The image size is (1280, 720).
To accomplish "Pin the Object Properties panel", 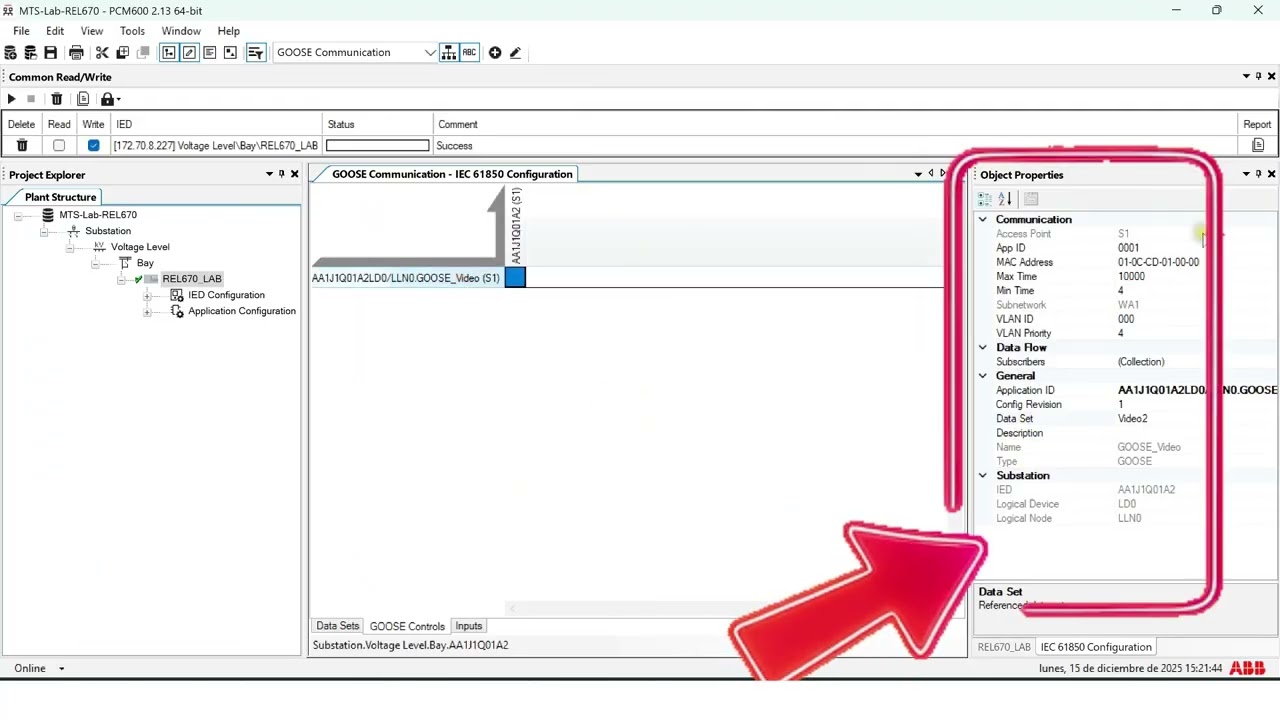I will 1258,175.
